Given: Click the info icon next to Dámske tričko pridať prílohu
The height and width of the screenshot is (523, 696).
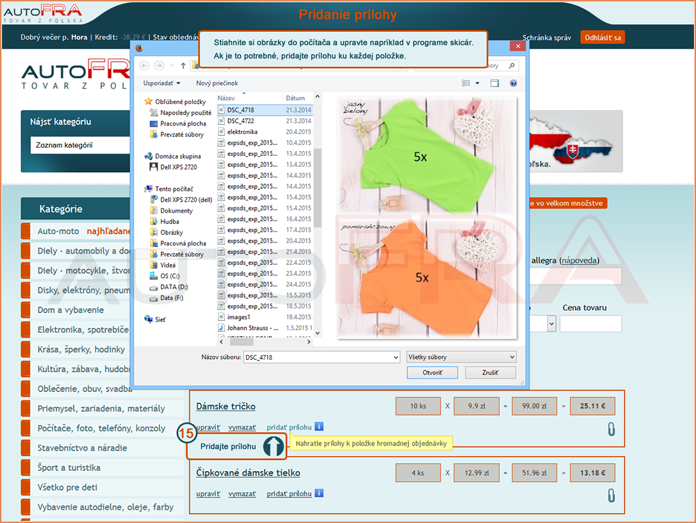Looking at the screenshot, I should [x=319, y=427].
